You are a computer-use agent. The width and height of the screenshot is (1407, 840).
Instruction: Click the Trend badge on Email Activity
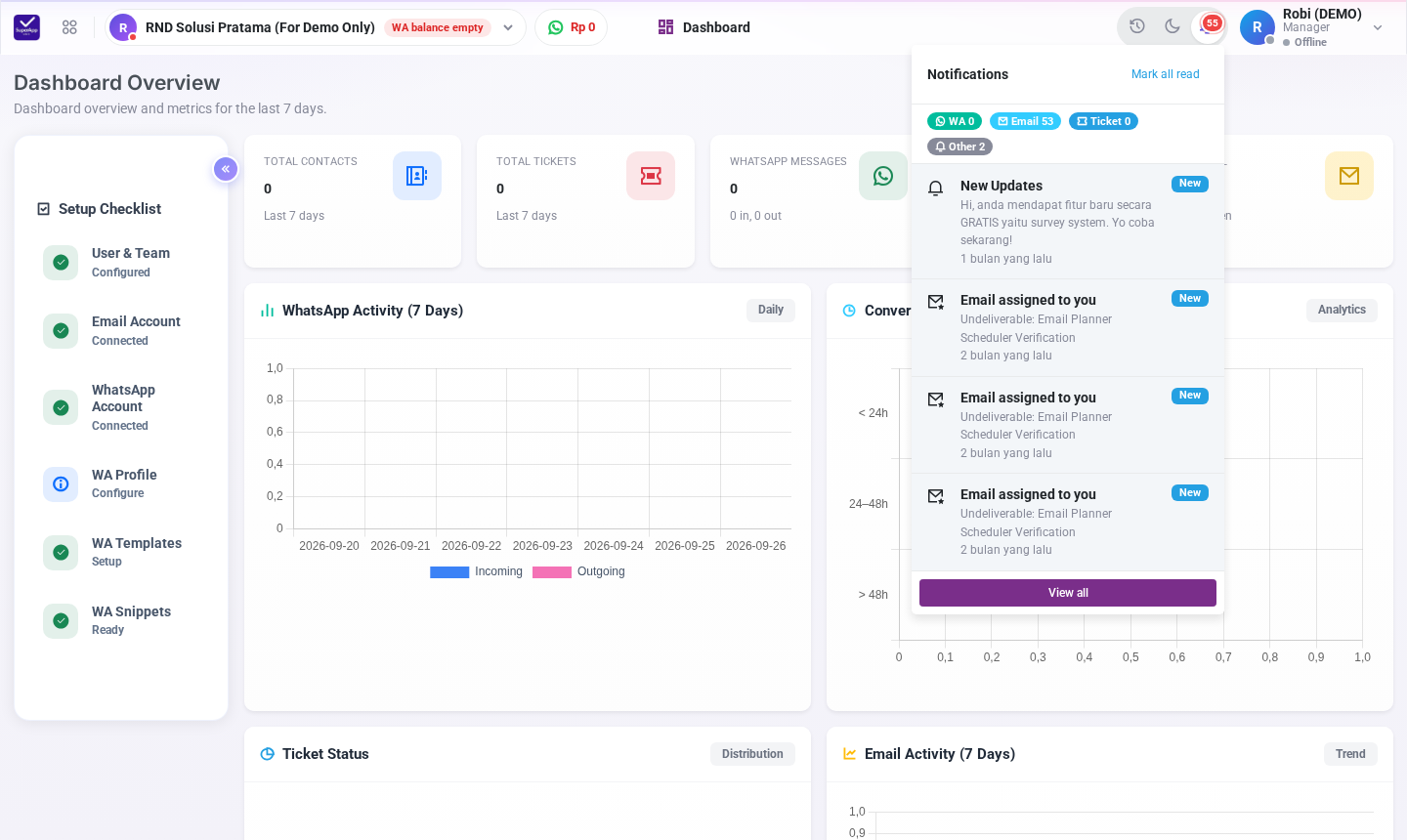[x=1350, y=754]
